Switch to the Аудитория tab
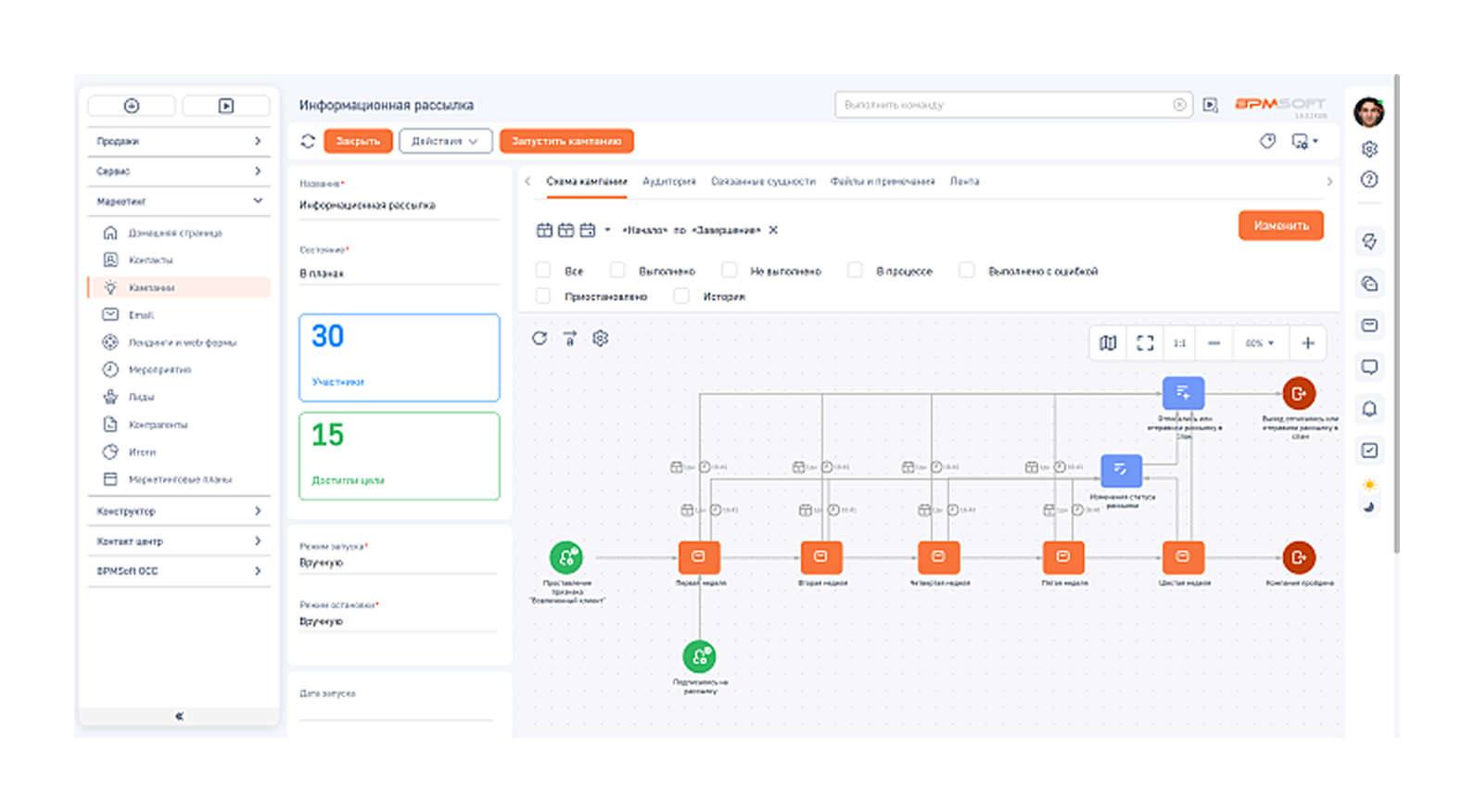This screenshot has width=1474, height=812. 669,182
